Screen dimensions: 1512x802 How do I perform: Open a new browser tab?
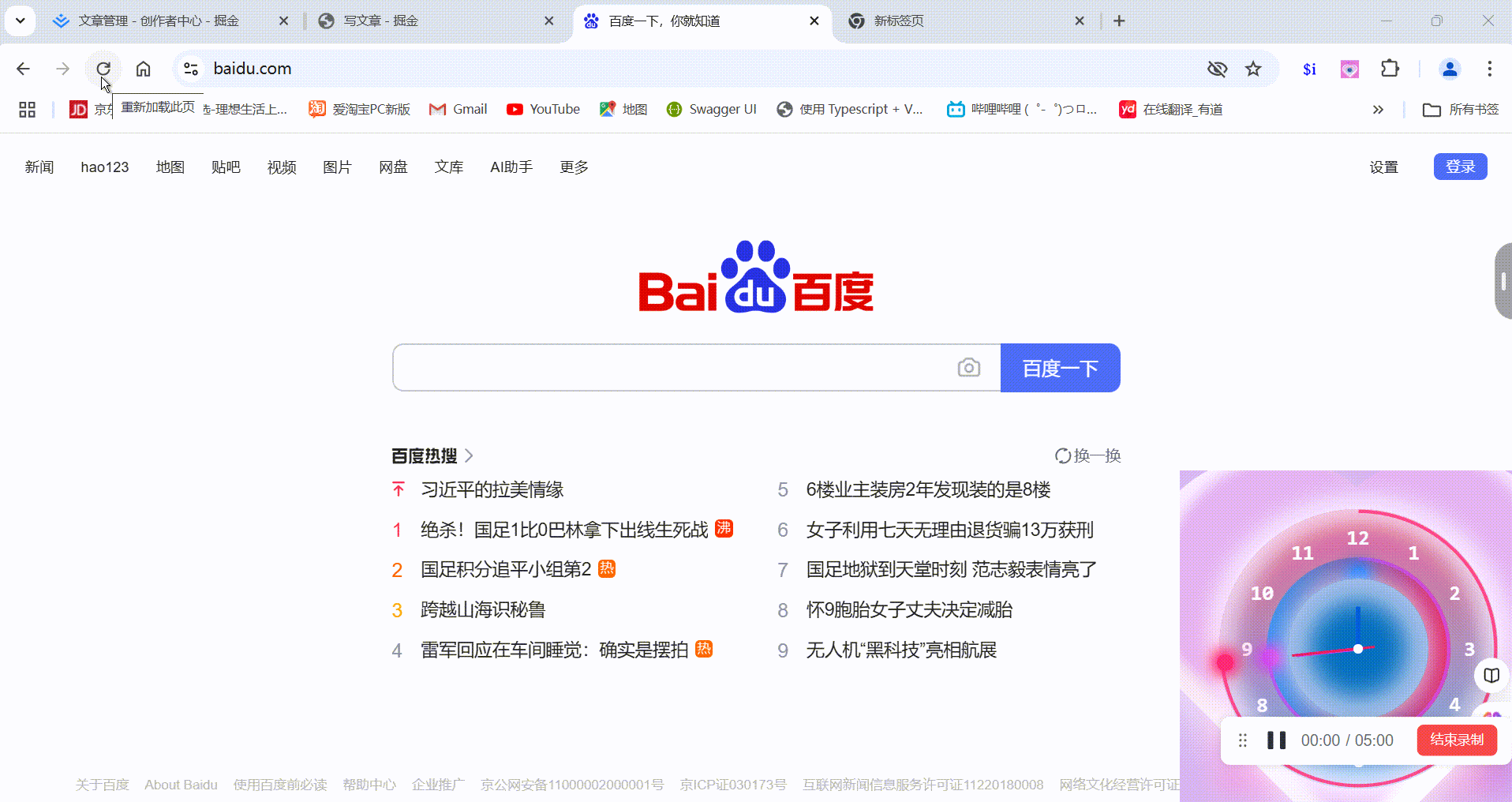click(1119, 21)
